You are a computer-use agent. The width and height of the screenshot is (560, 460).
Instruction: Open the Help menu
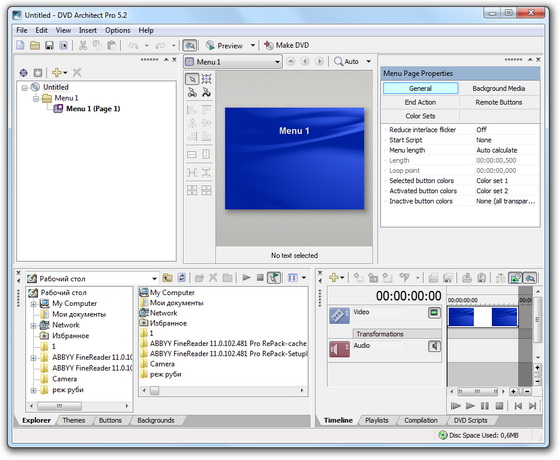coord(146,30)
